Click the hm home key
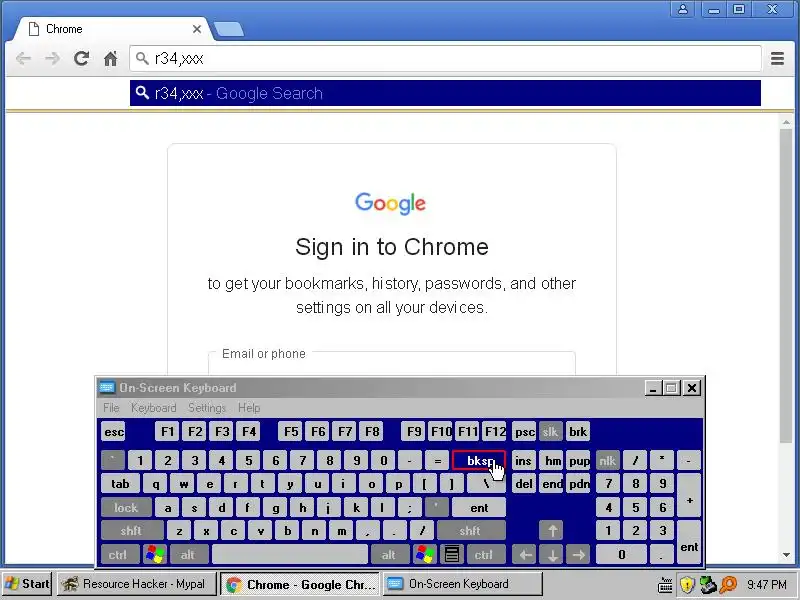The image size is (800, 600). click(x=551, y=460)
